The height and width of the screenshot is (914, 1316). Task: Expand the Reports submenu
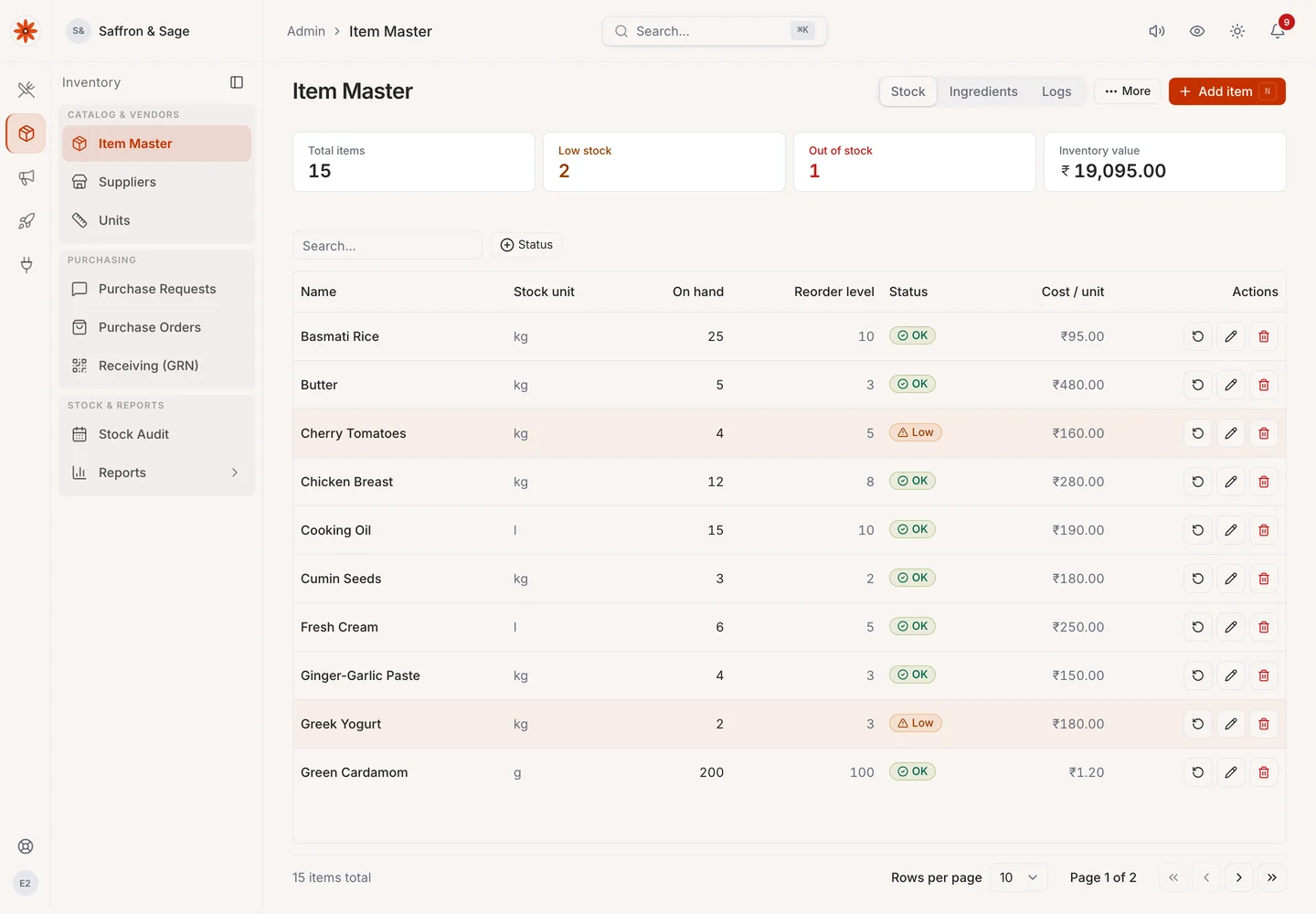(156, 473)
